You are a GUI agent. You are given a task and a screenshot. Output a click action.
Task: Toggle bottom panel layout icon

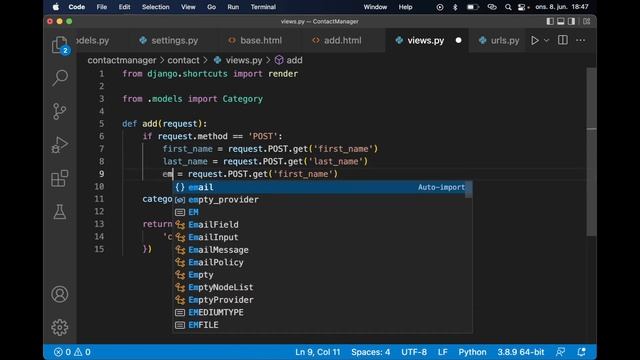[x=561, y=21]
